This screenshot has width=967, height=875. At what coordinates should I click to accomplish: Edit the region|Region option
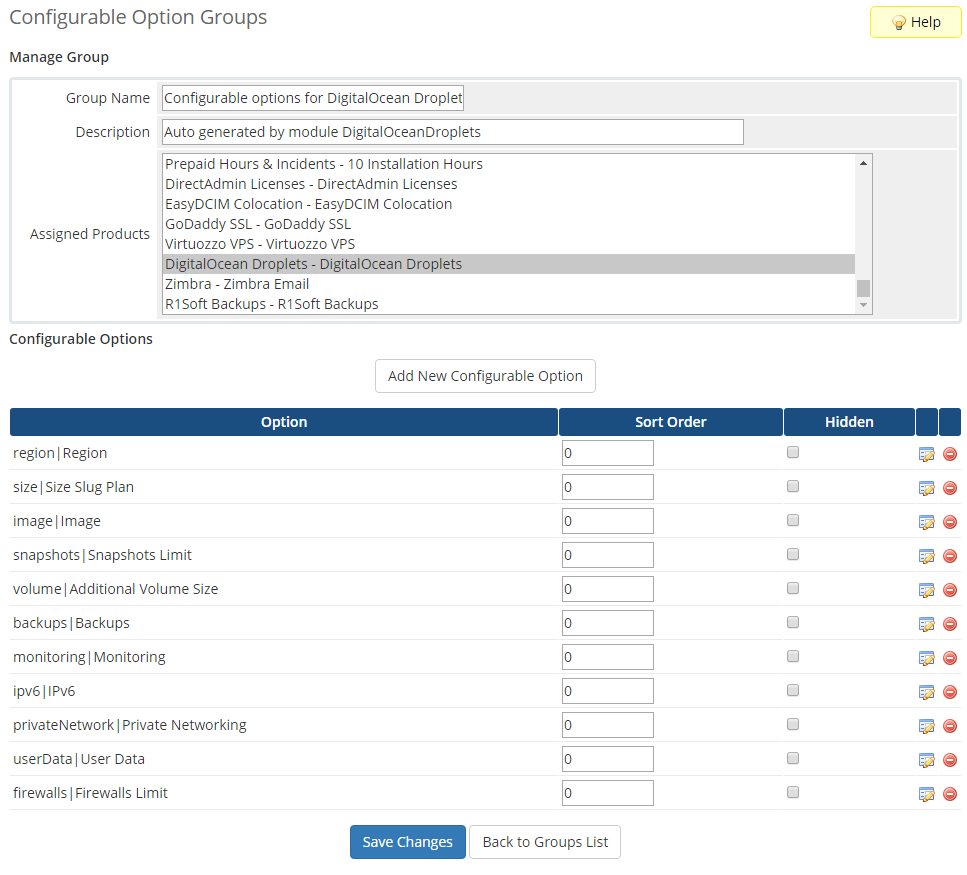(x=926, y=454)
